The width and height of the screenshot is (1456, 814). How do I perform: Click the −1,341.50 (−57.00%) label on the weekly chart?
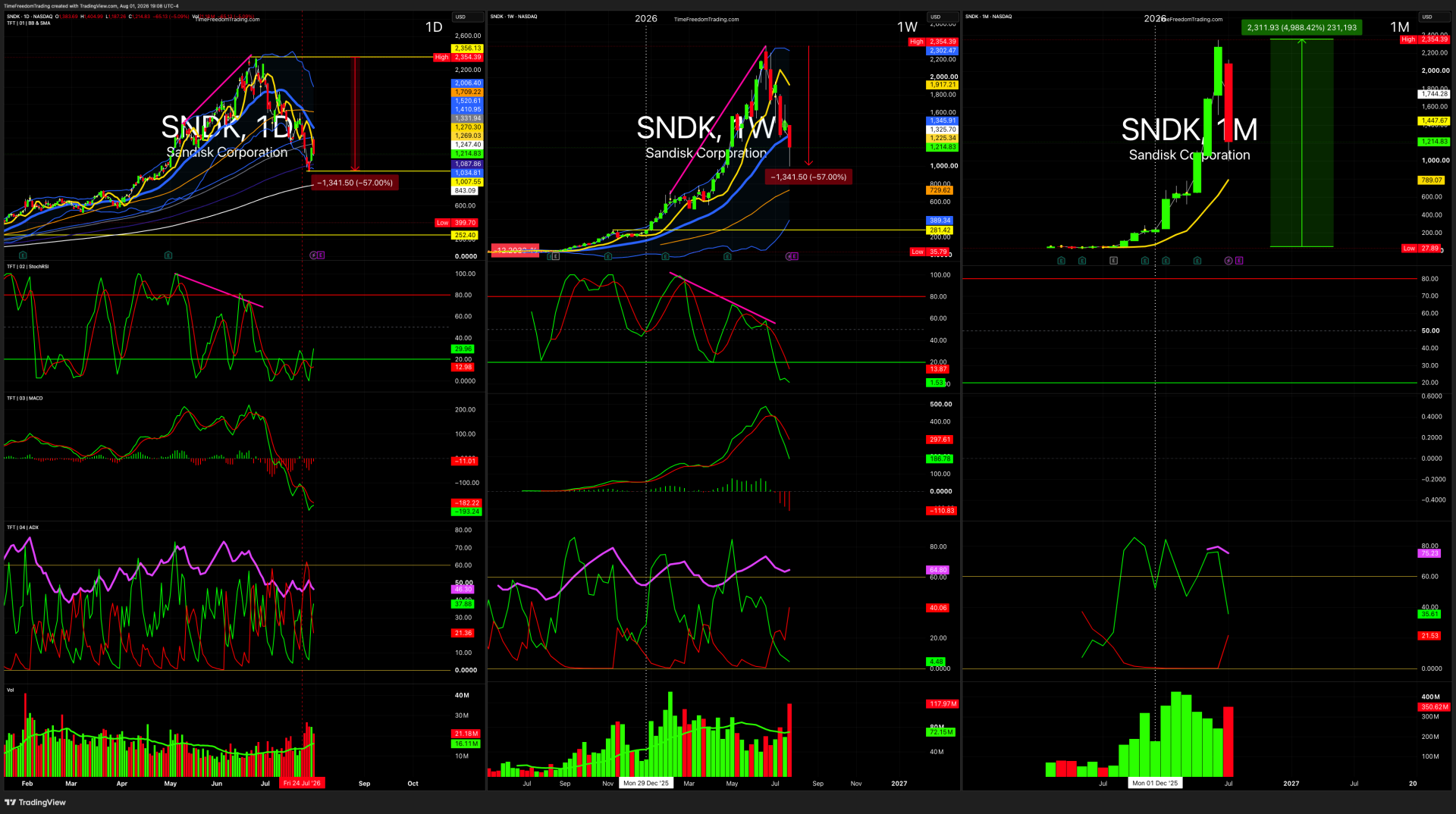pos(808,177)
